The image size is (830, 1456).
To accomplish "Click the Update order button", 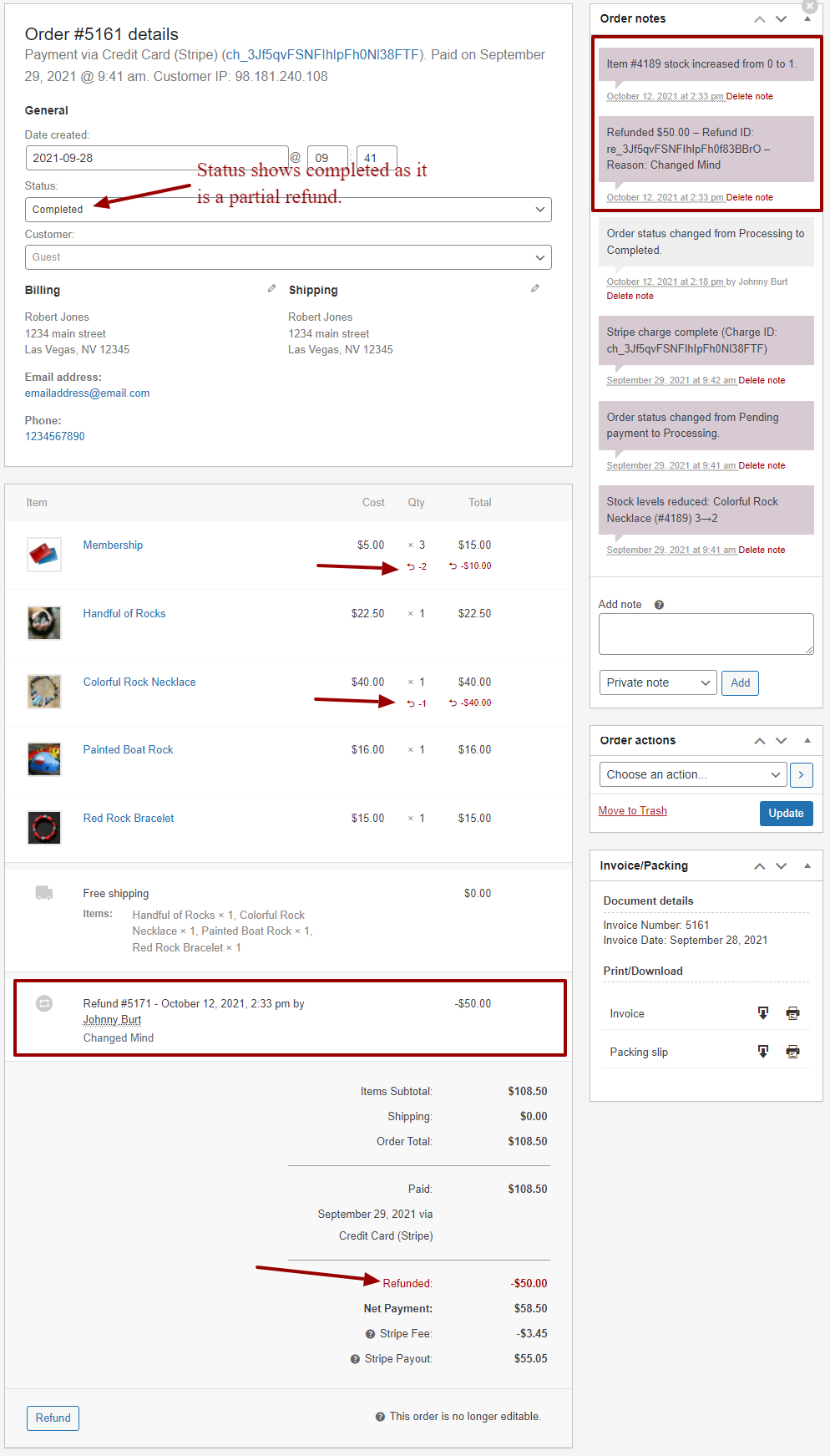I will click(x=786, y=814).
